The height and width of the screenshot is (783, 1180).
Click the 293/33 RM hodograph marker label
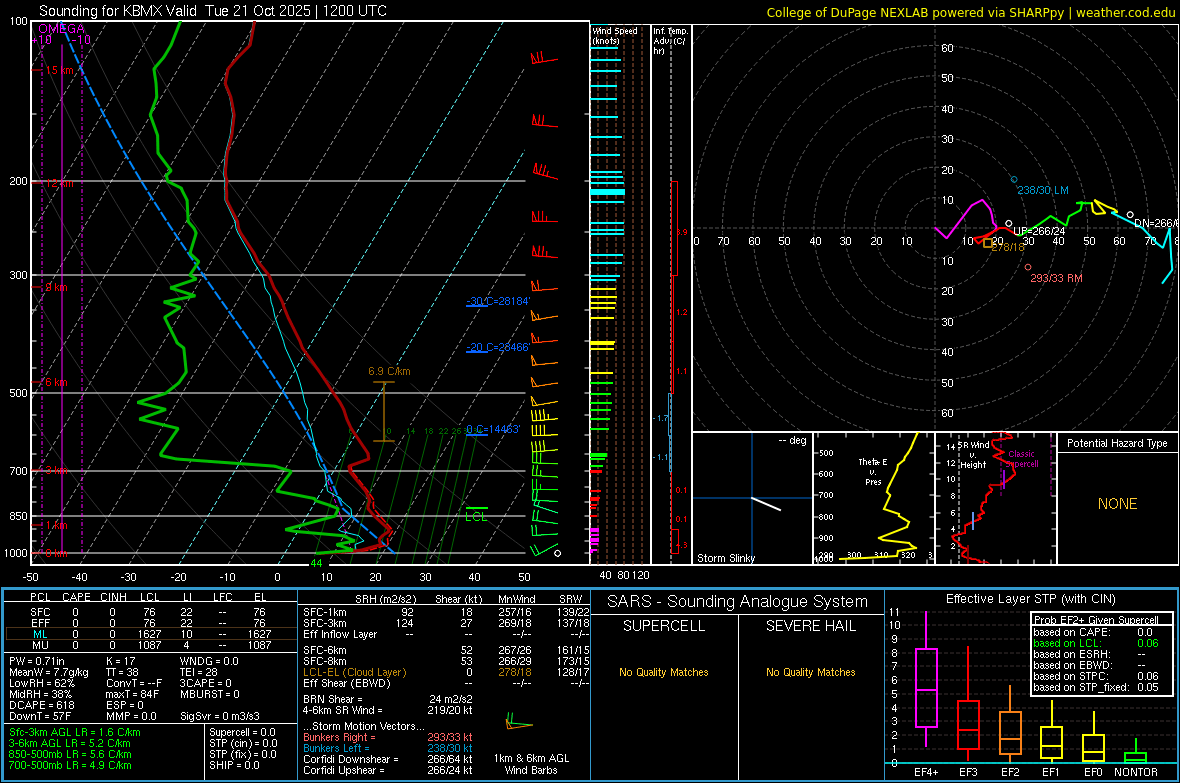1057,279
